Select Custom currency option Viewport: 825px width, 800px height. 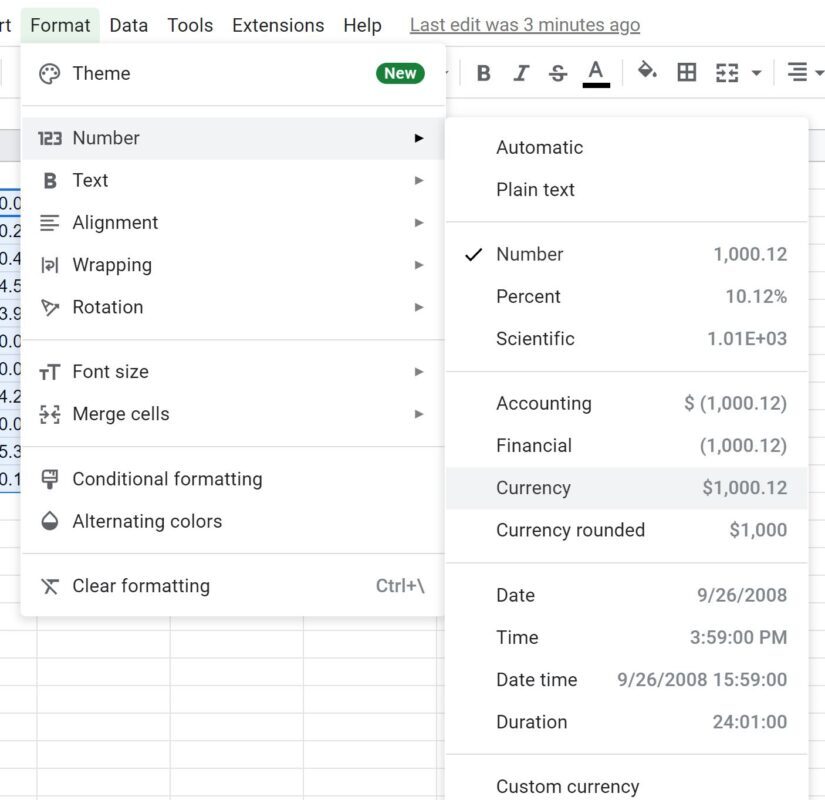(627, 786)
